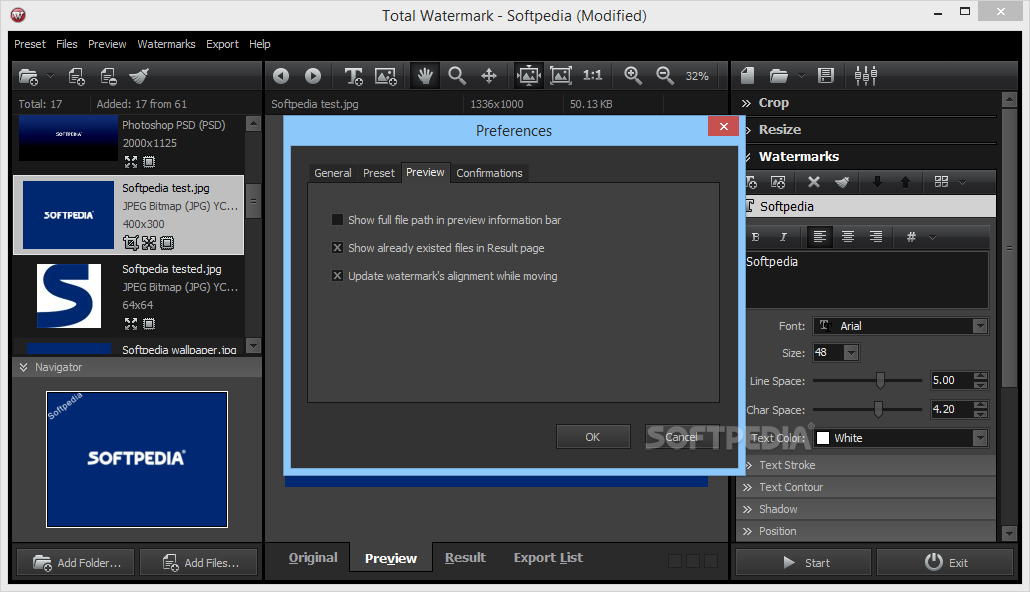Toggle bold text formatting
This screenshot has height=592, width=1030.
[755, 237]
